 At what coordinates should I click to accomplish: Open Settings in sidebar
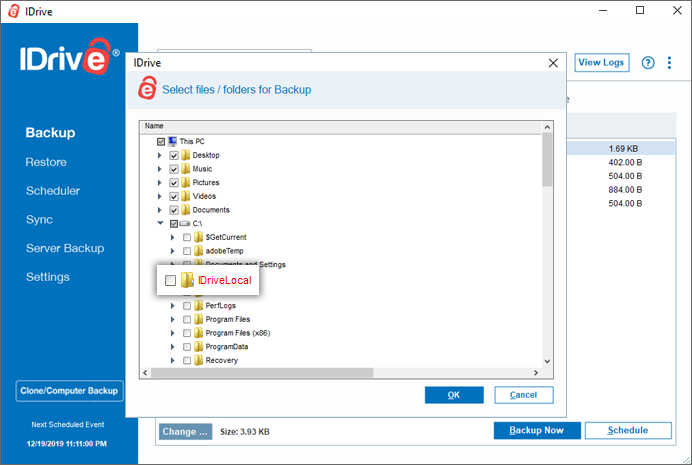48,277
